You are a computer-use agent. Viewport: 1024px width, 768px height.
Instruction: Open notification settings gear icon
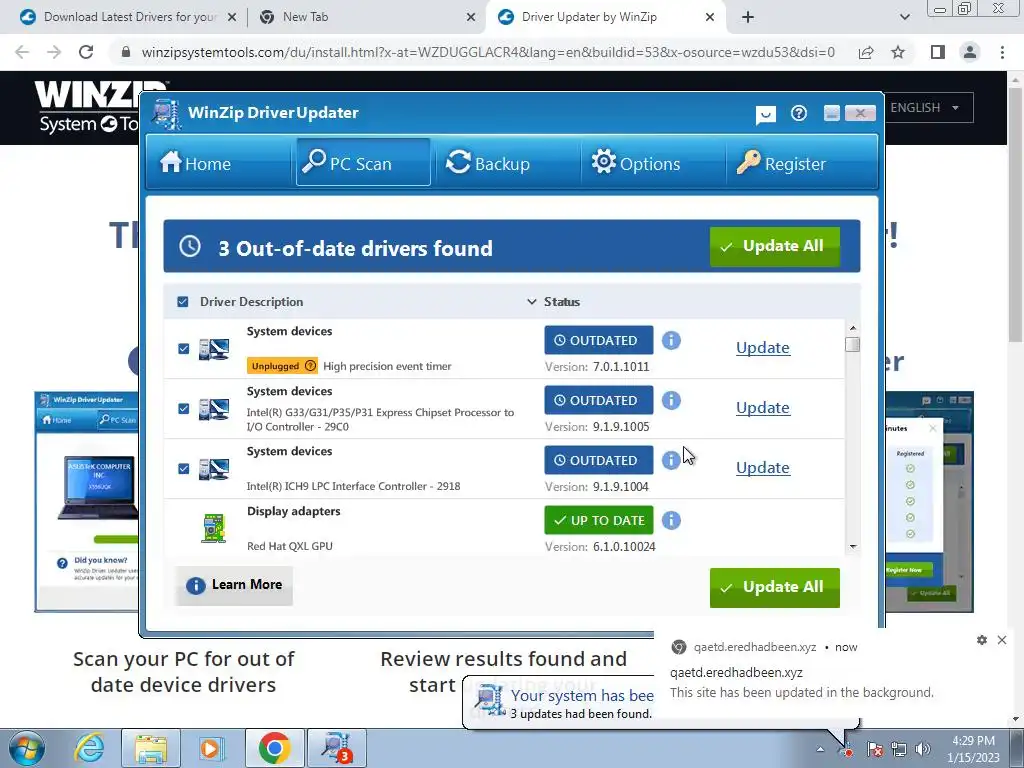pos(982,640)
